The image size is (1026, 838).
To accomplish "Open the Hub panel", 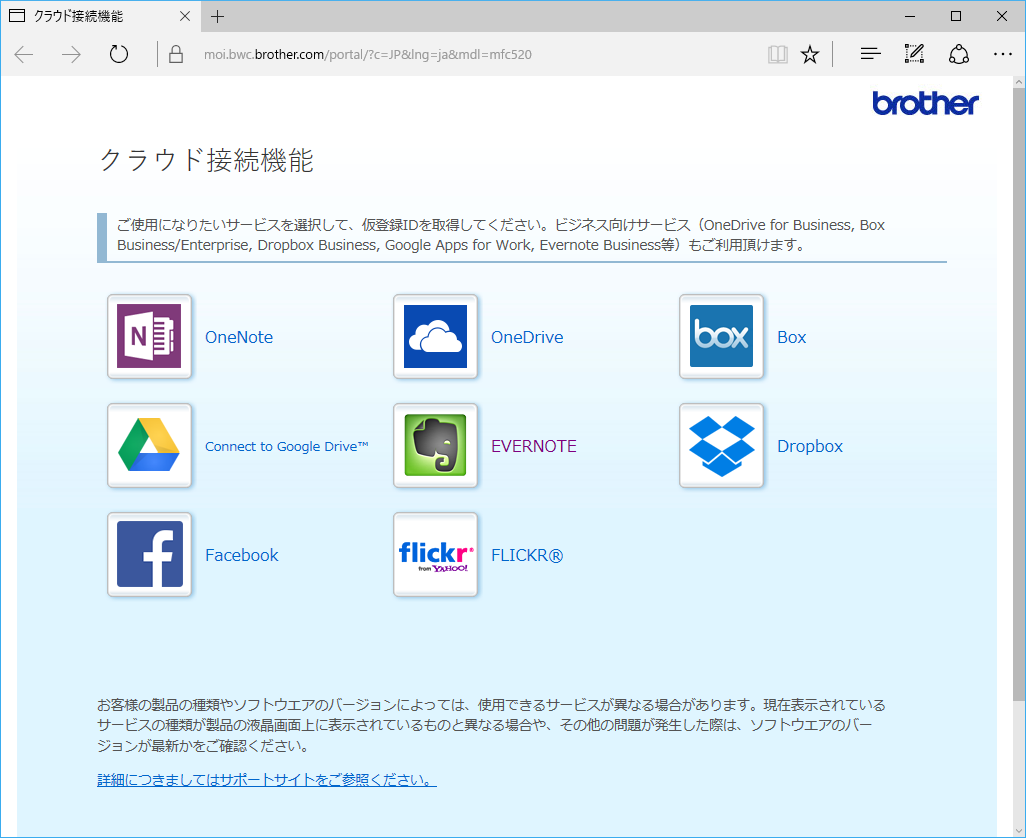I will 870,54.
